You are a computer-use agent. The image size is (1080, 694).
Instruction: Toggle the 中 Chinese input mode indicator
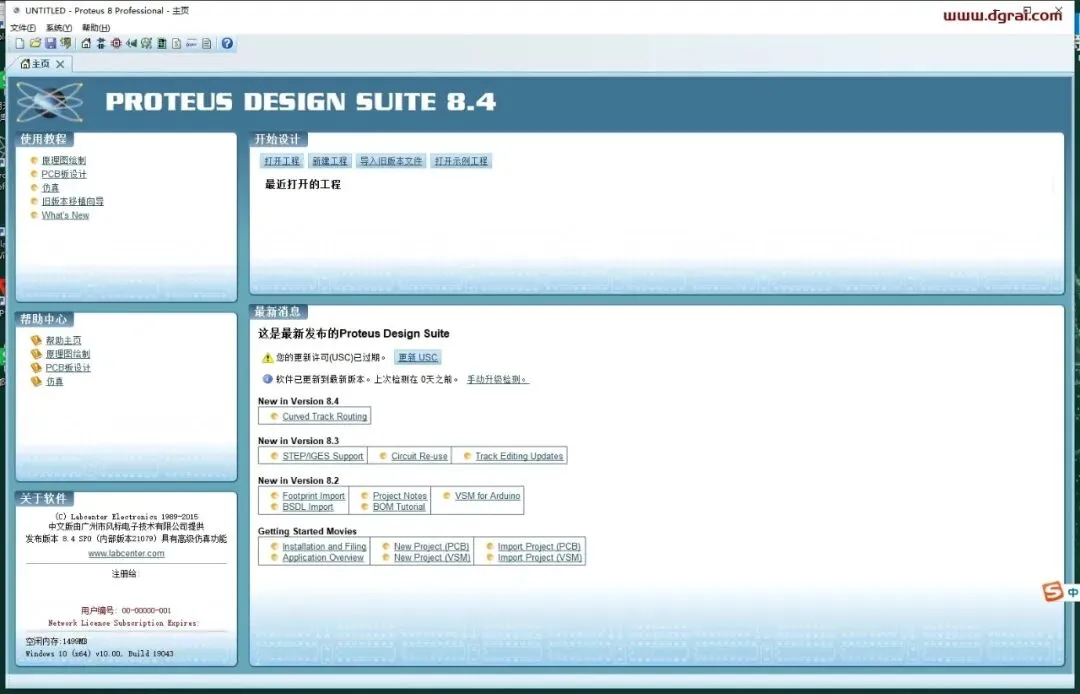1072,592
